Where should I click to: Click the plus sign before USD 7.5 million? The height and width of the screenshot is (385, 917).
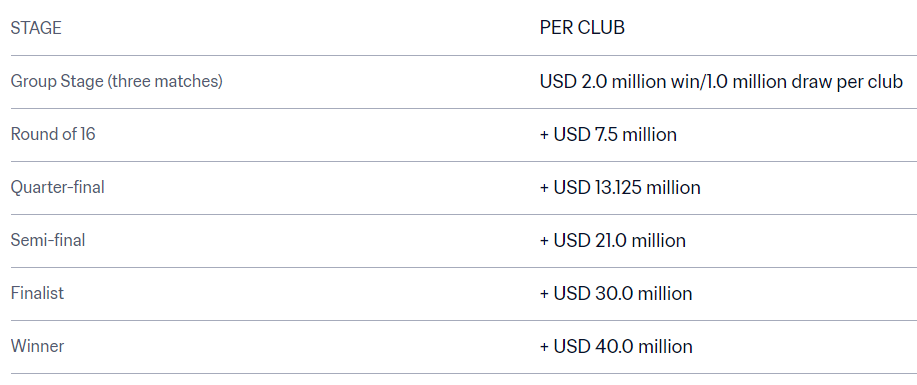click(544, 135)
